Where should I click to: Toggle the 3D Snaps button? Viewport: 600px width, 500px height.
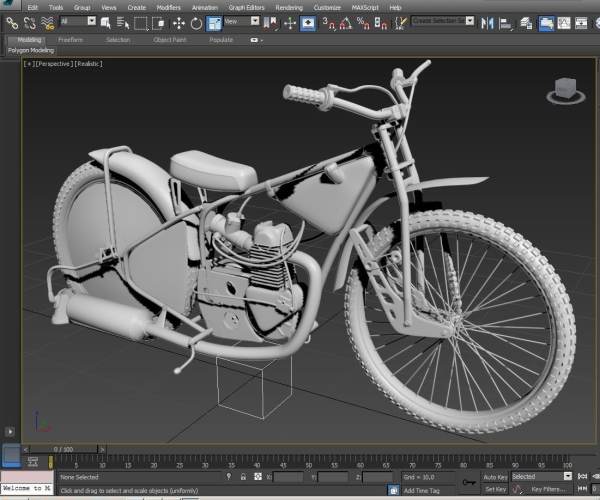pos(328,23)
